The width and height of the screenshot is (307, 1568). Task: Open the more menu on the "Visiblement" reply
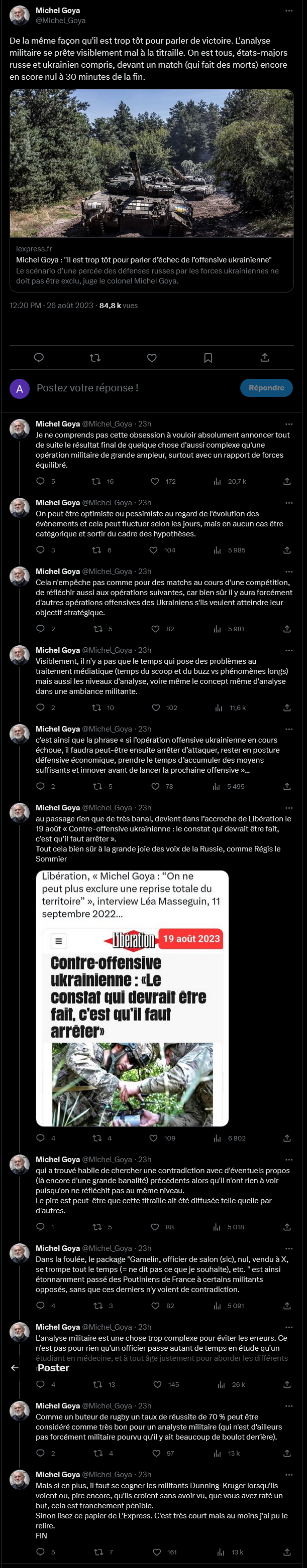pyautogui.click(x=289, y=650)
